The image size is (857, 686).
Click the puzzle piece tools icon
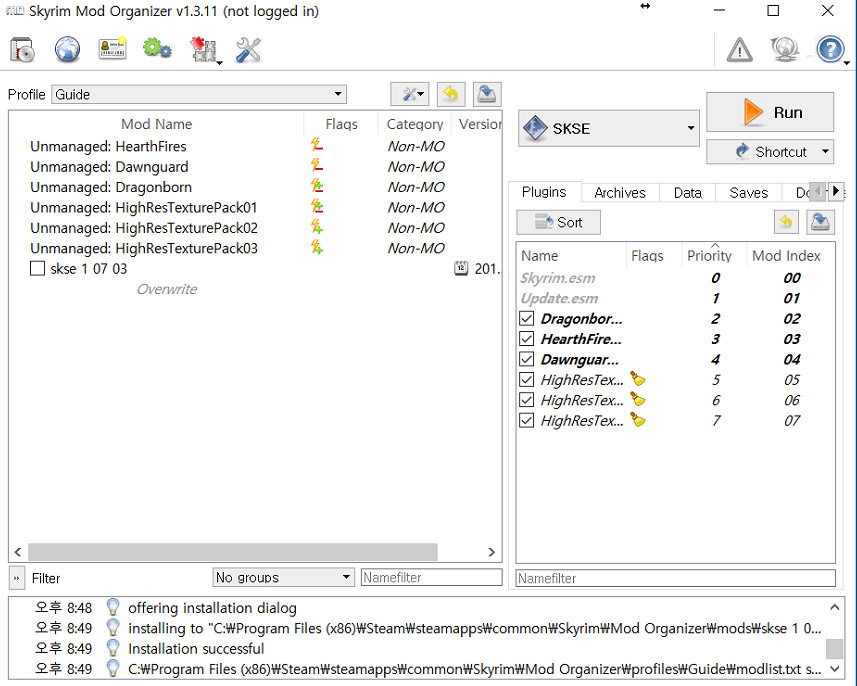tap(203, 50)
